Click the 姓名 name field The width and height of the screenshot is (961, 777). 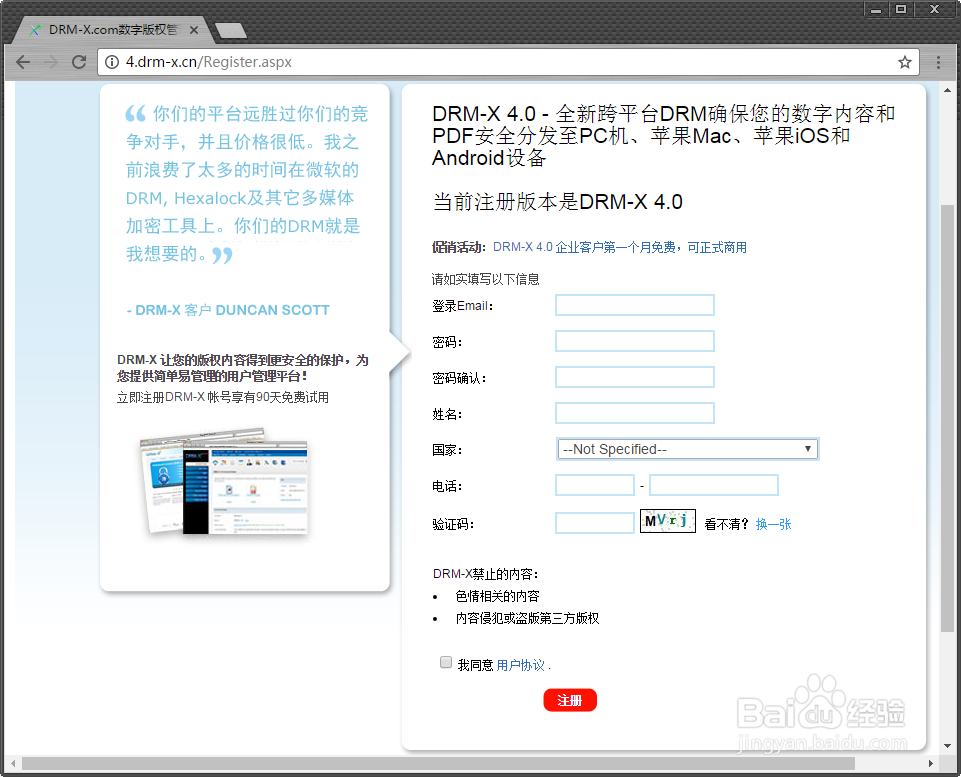tap(634, 413)
